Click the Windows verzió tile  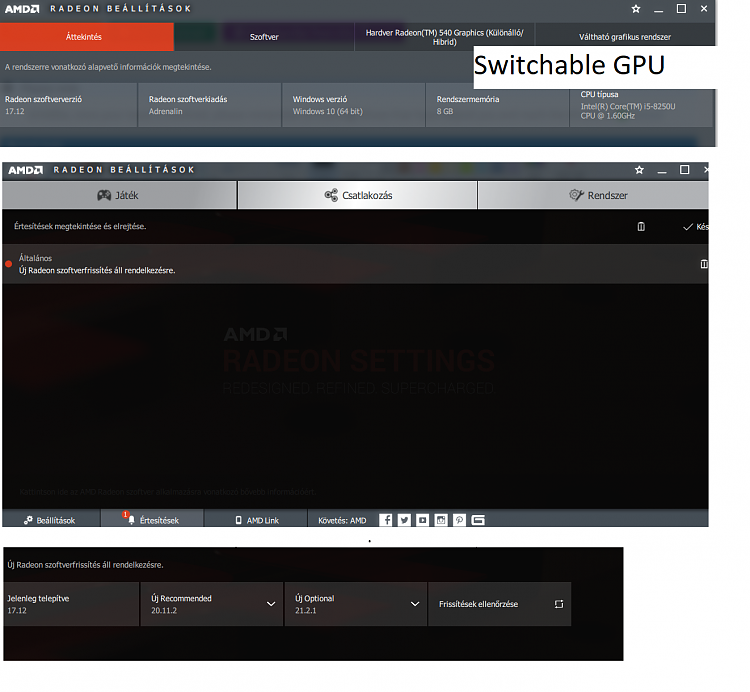(353, 105)
